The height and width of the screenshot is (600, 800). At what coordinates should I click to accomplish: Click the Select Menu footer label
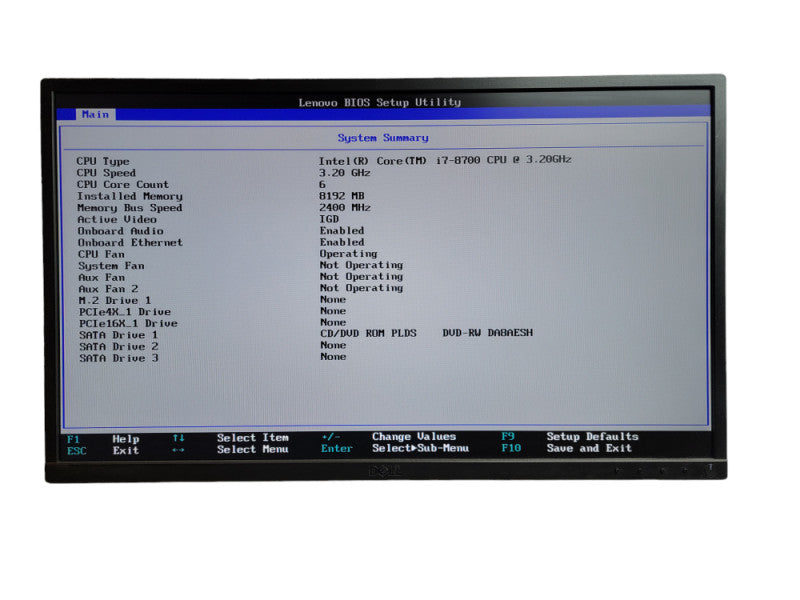coord(253,449)
